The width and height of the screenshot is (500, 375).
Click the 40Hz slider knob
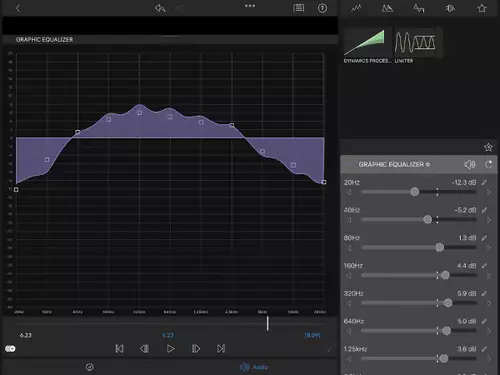pos(427,219)
